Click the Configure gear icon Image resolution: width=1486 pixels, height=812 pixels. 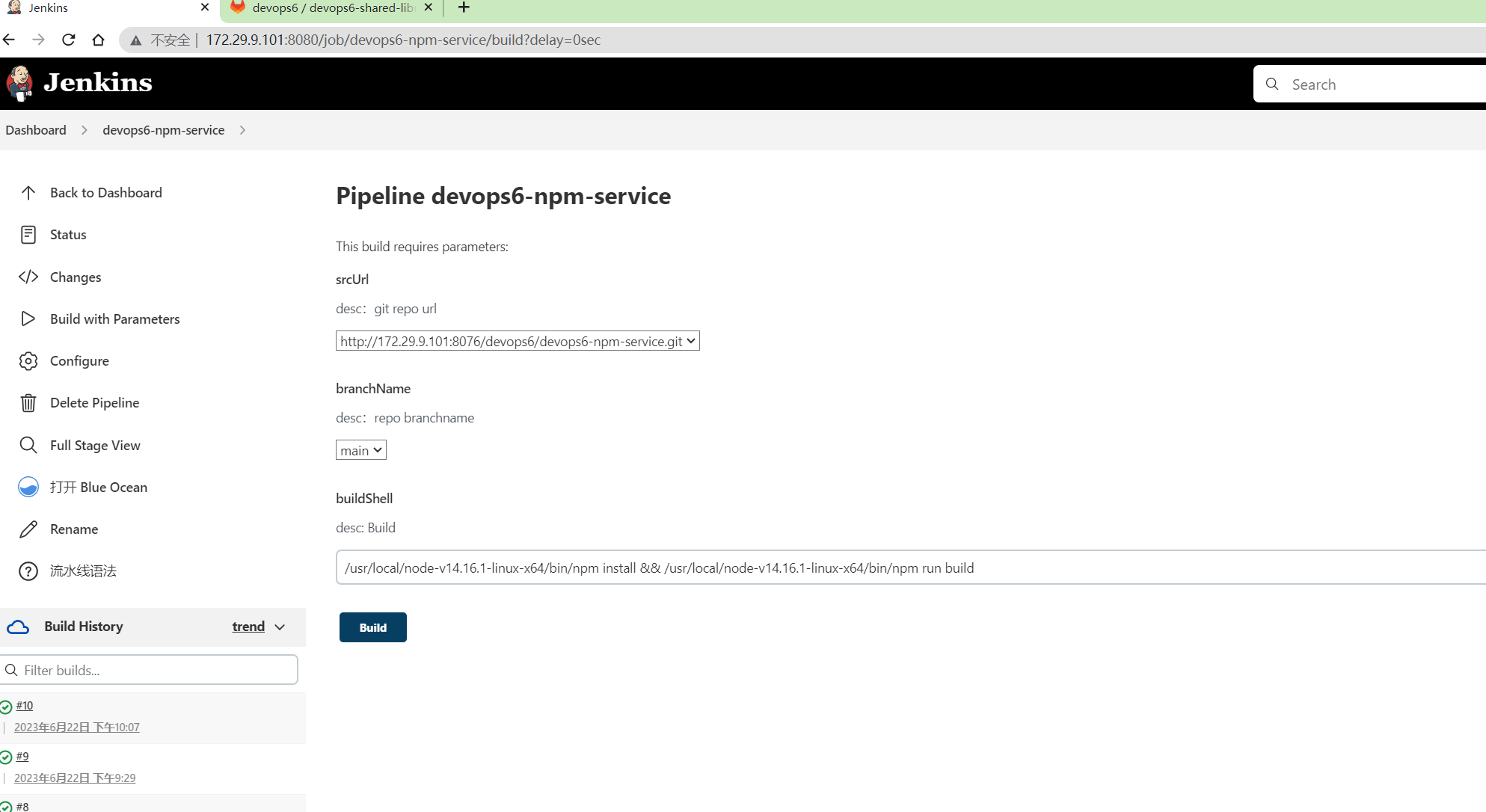tap(28, 361)
